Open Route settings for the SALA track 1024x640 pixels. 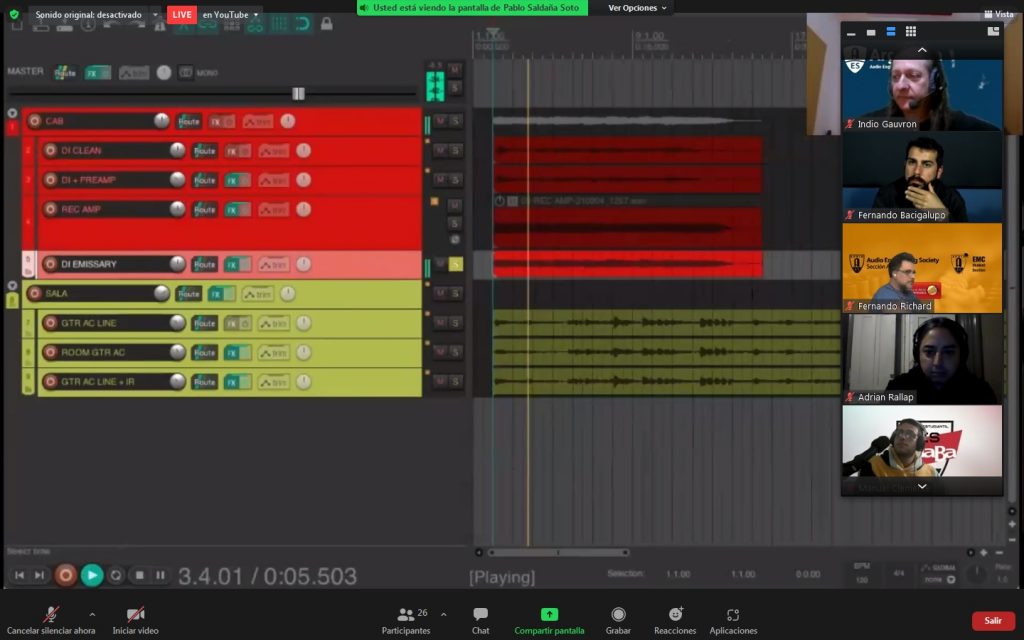(x=188, y=294)
